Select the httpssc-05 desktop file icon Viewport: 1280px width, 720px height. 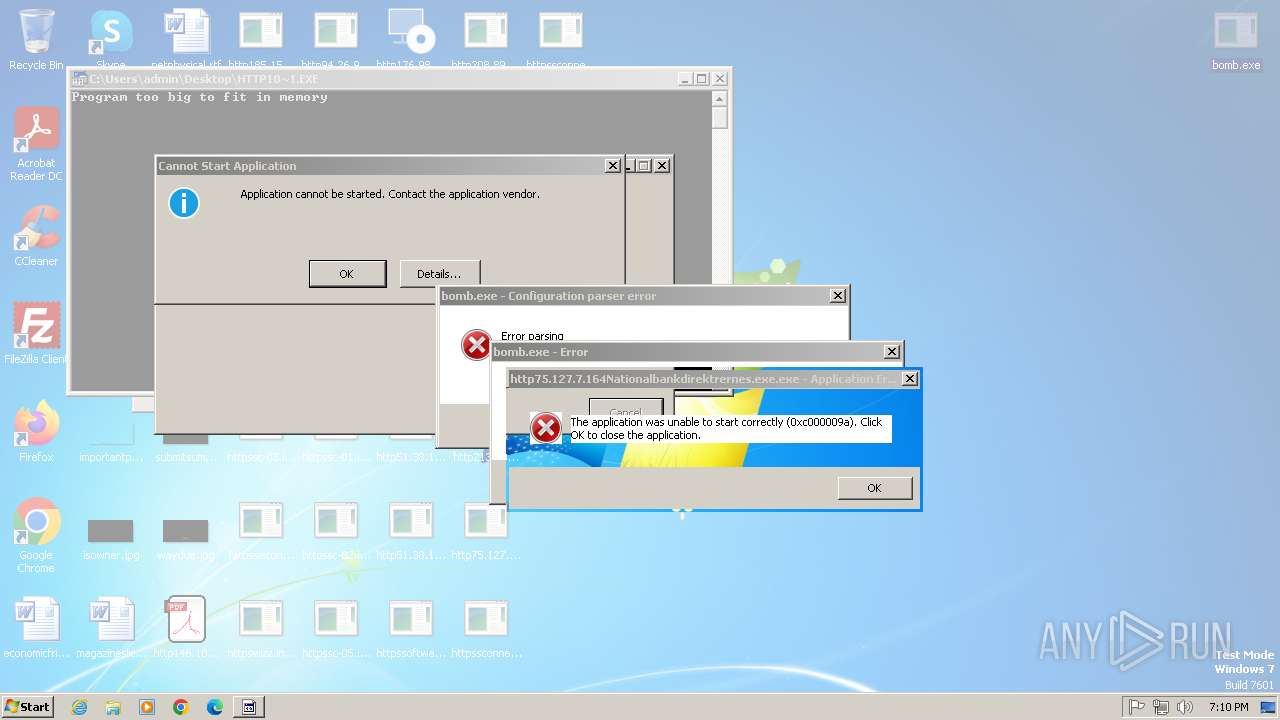[336, 627]
